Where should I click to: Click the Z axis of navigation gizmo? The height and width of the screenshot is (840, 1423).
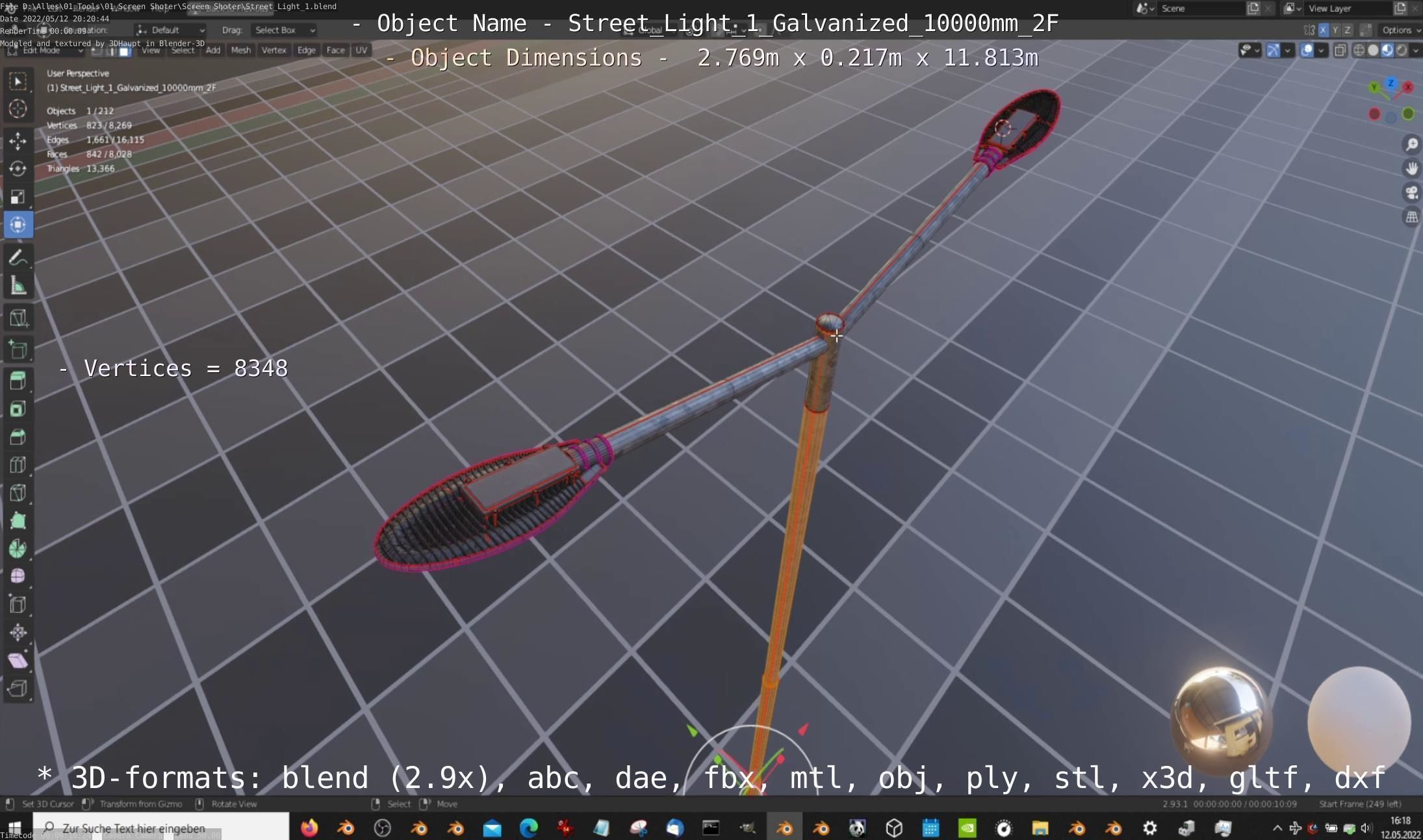click(x=1391, y=83)
